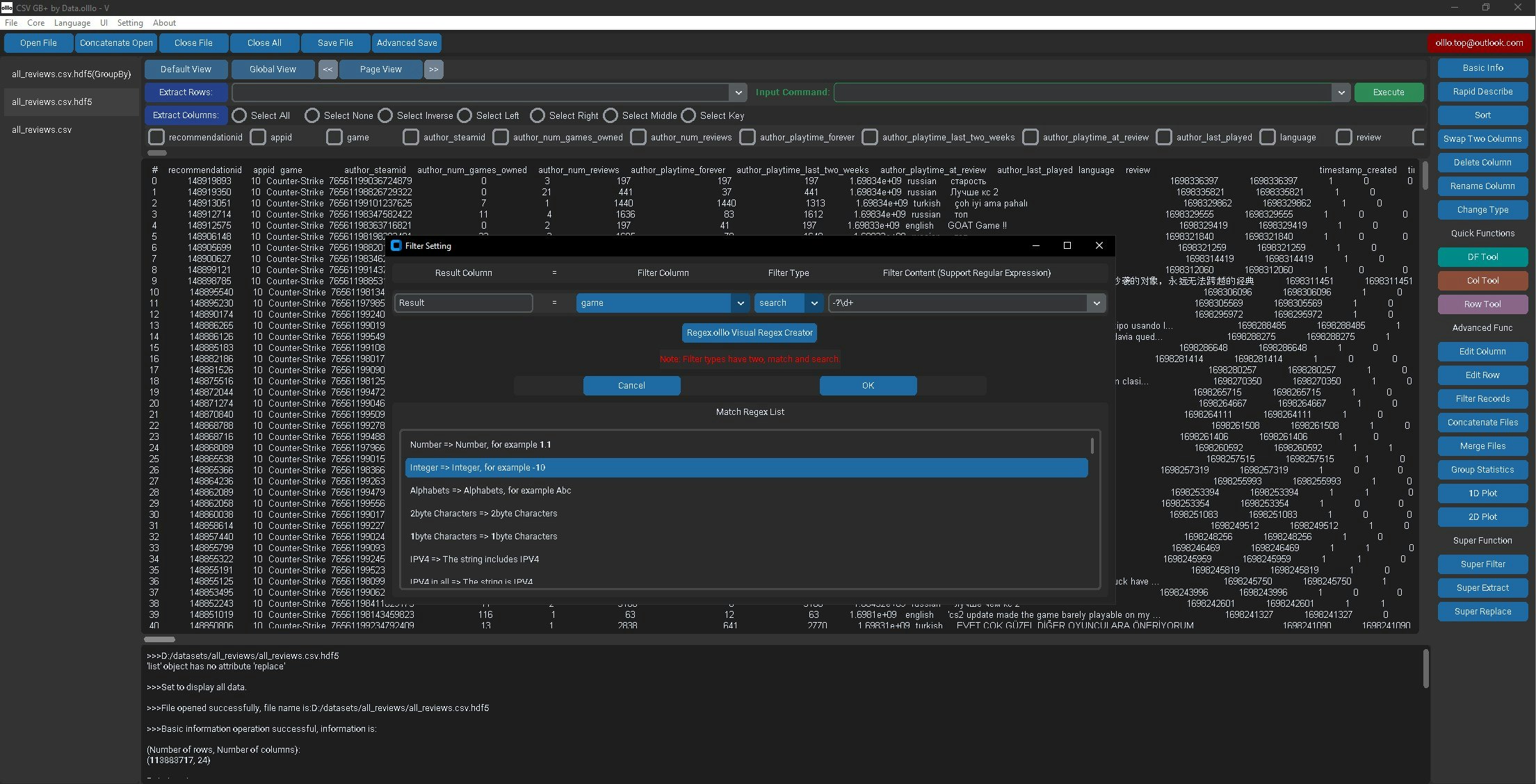
Task: Check the author_num_games_owned checkbox
Action: tap(501, 137)
